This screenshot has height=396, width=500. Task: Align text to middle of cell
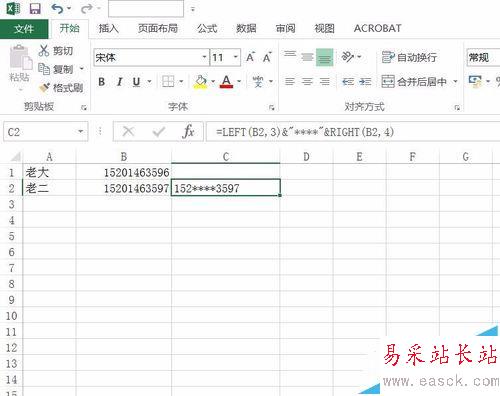pos(307,57)
